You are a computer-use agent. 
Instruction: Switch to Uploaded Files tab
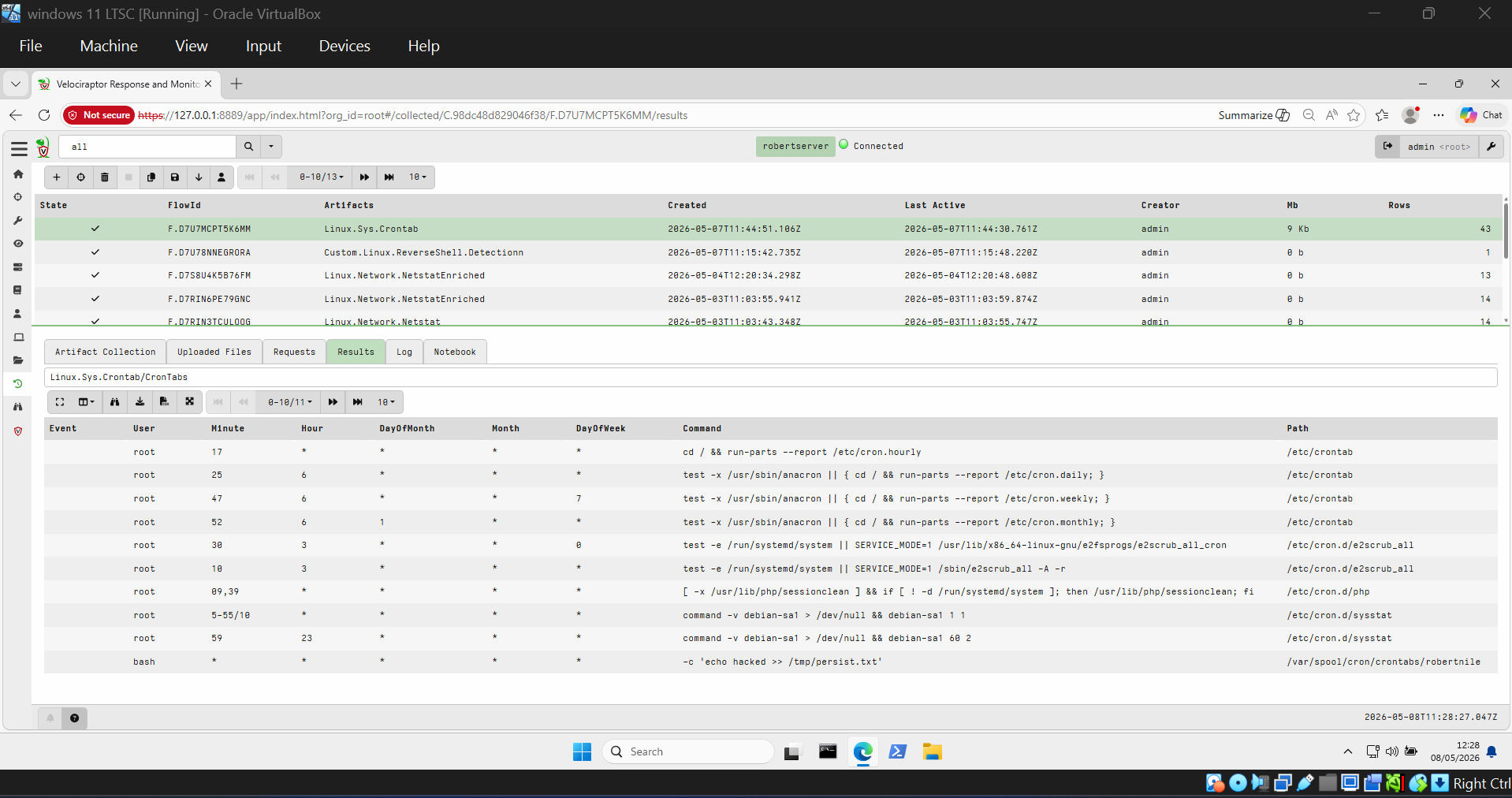[214, 352]
